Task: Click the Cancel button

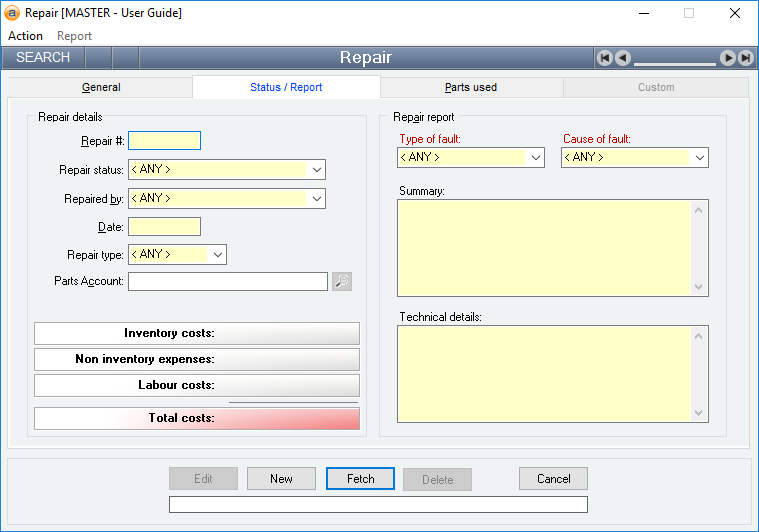Action: click(553, 479)
